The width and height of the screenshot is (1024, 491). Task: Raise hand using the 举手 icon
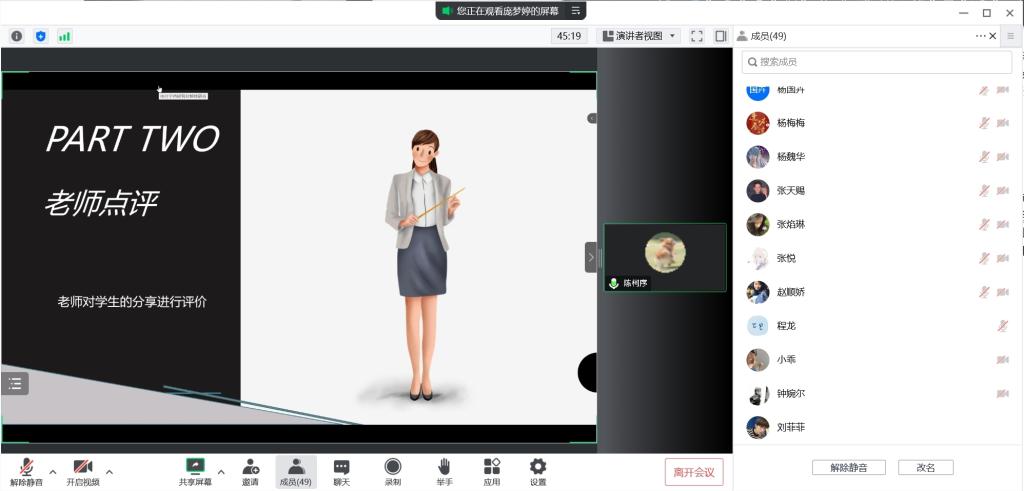pyautogui.click(x=444, y=471)
